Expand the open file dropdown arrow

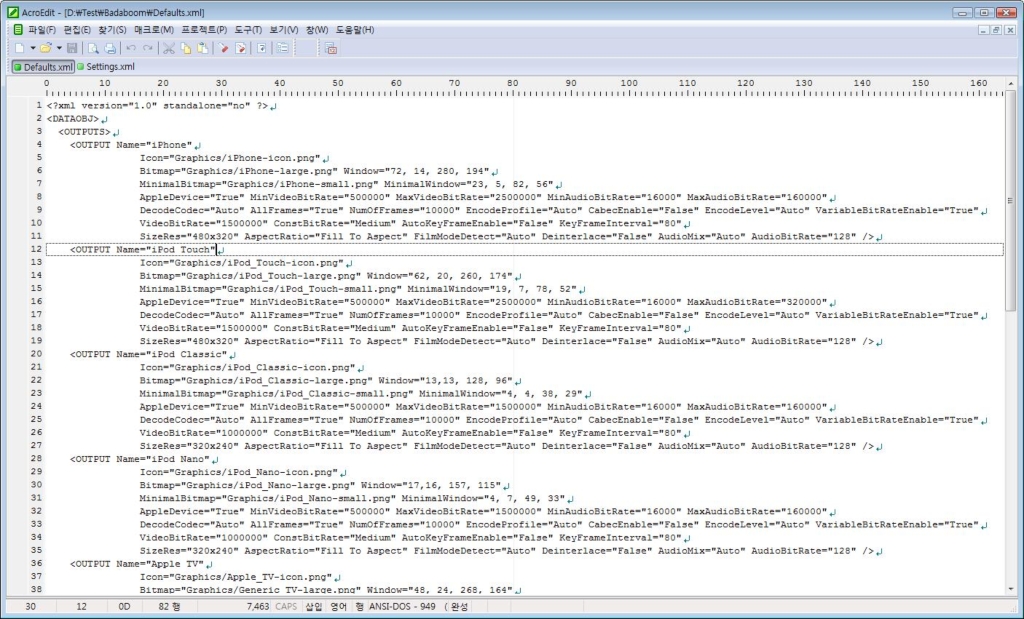point(59,48)
